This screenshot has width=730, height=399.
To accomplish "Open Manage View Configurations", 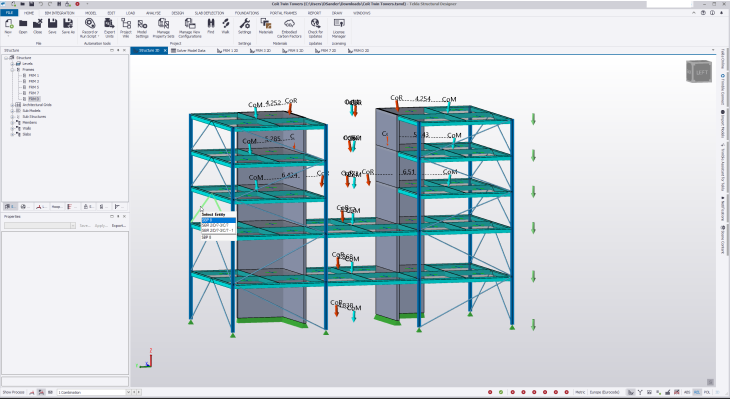I will pos(190,28).
